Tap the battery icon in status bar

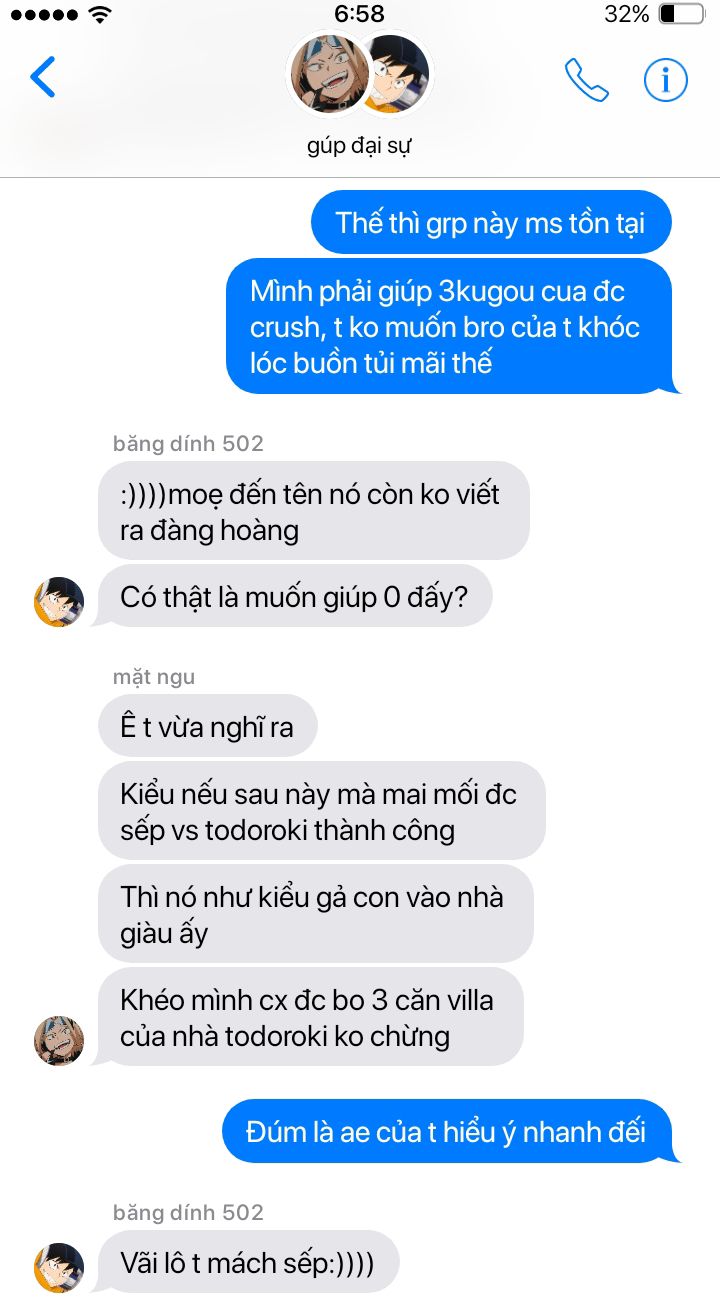[x=680, y=14]
